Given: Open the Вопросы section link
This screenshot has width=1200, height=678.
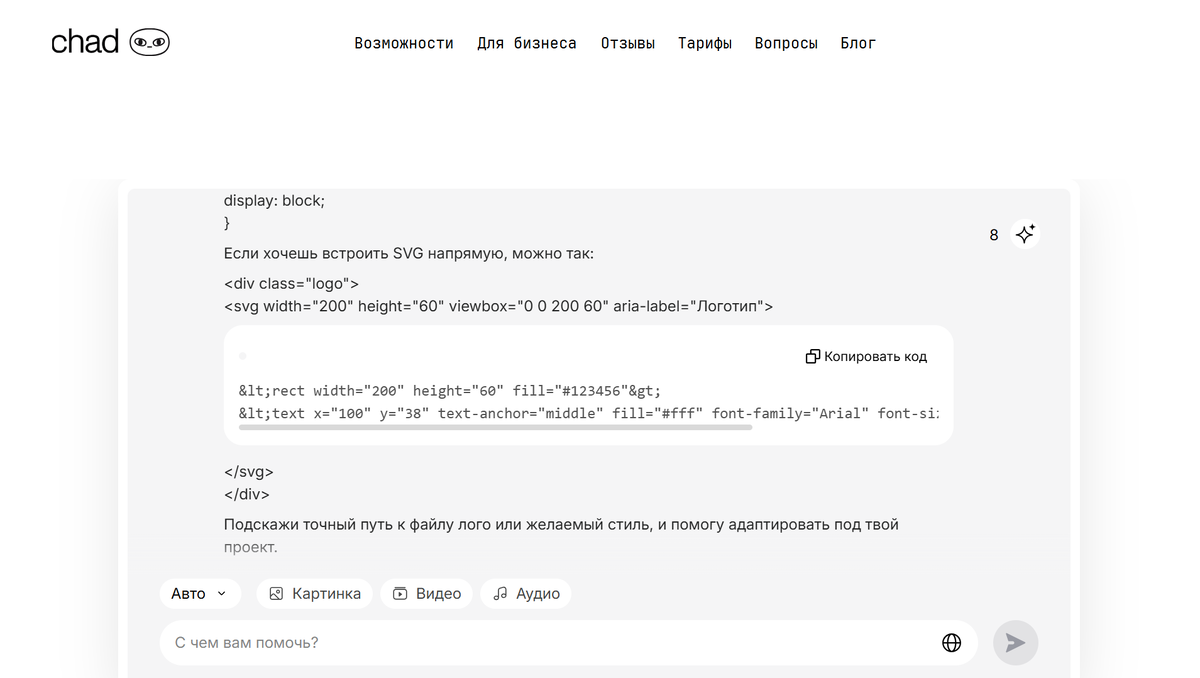Looking at the screenshot, I should [x=786, y=43].
